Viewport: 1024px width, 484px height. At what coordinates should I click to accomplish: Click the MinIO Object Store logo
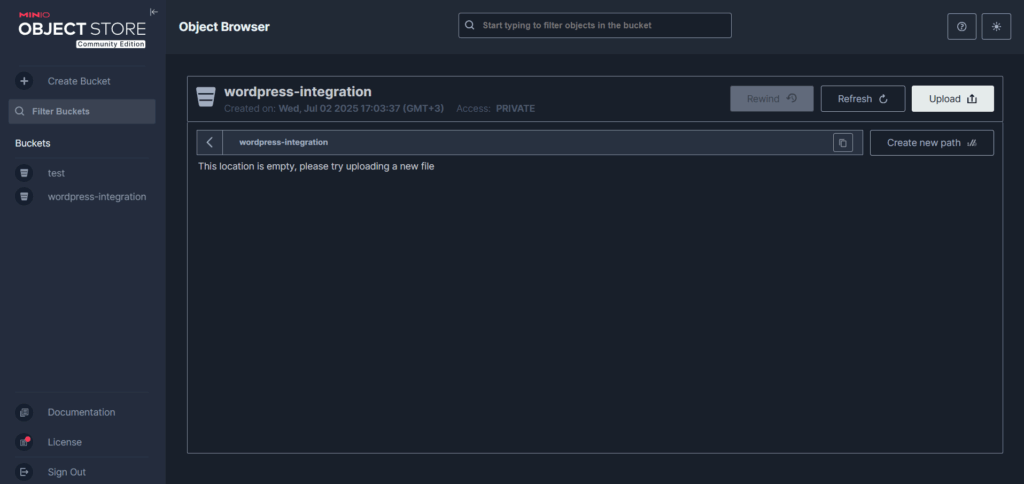click(x=82, y=29)
